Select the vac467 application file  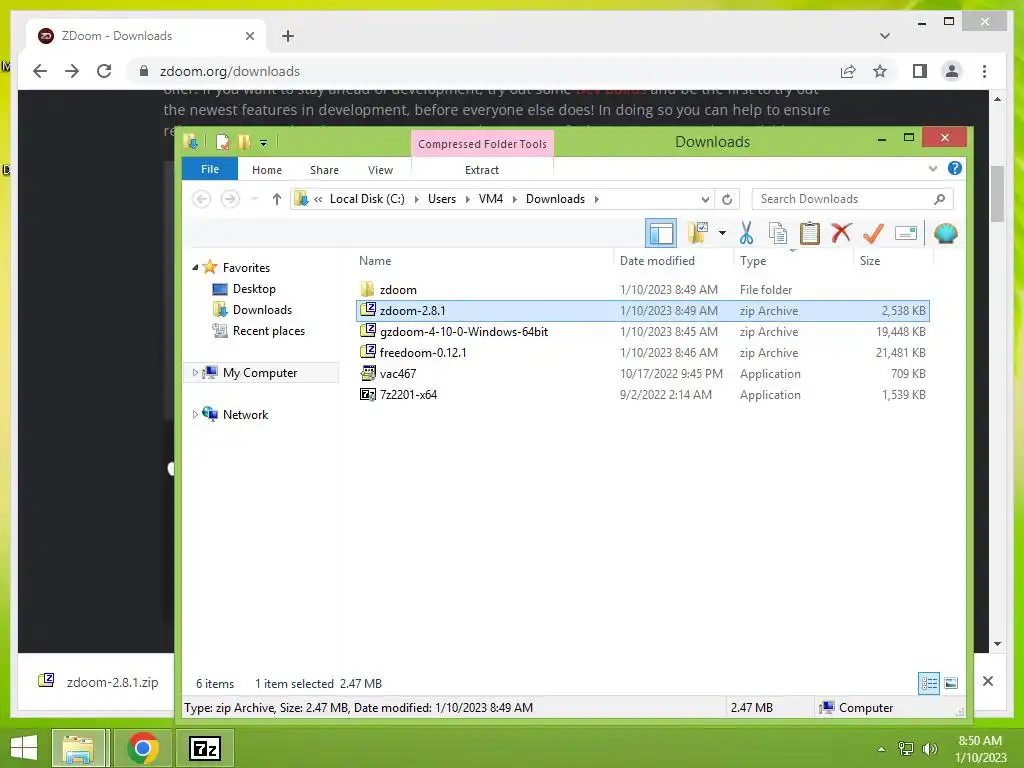(643, 373)
